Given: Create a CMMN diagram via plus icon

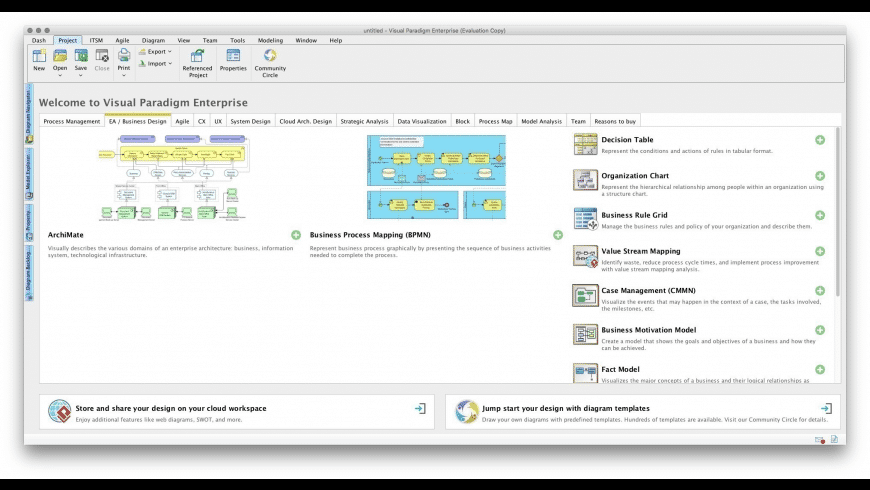Looking at the screenshot, I should [820, 291].
